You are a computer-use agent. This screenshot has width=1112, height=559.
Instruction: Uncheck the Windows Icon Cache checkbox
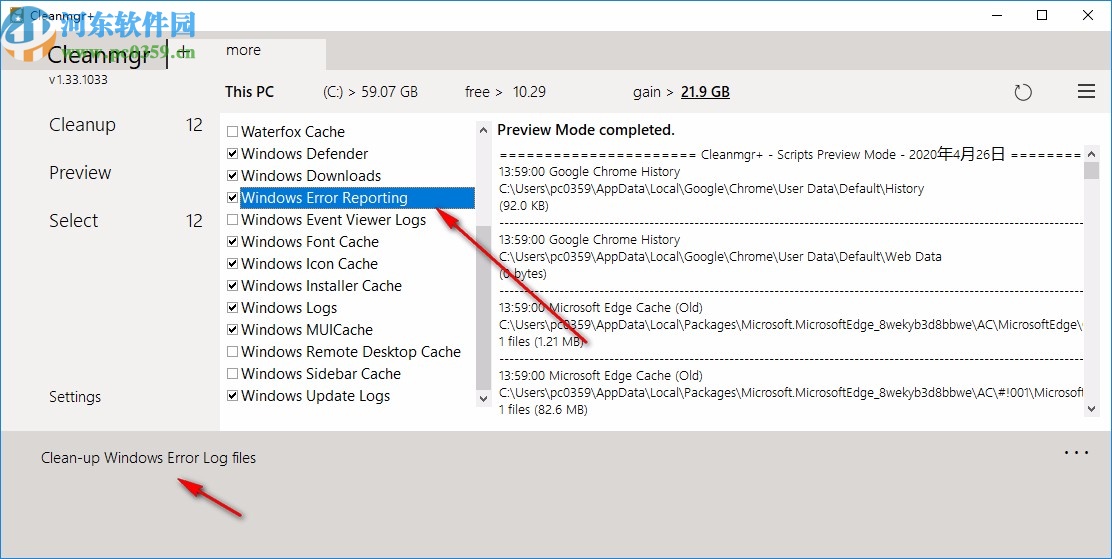[233, 264]
